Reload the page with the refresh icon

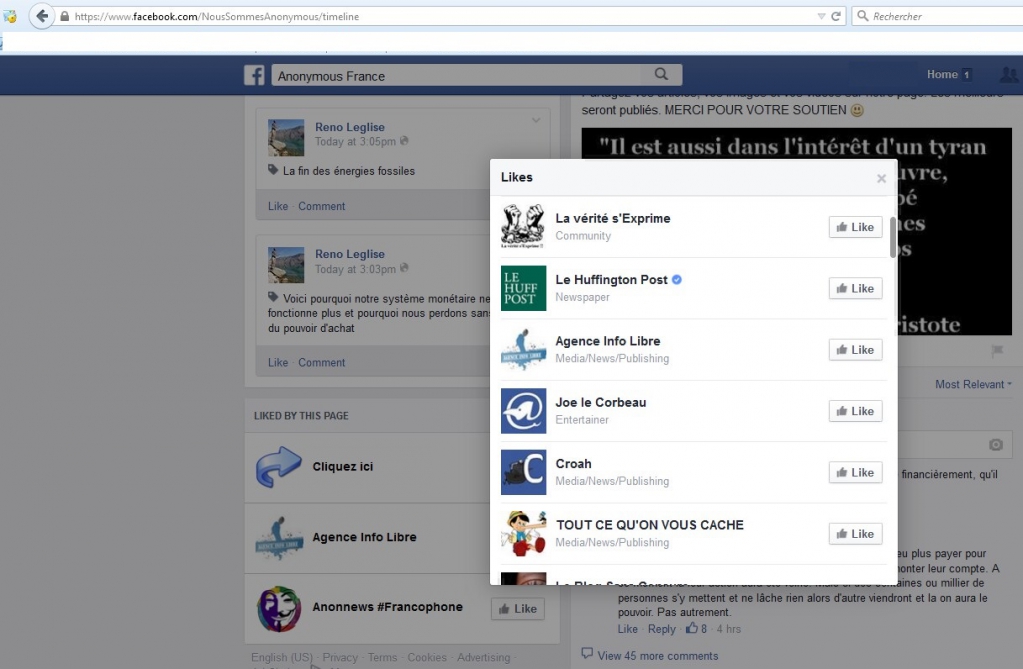coord(836,16)
